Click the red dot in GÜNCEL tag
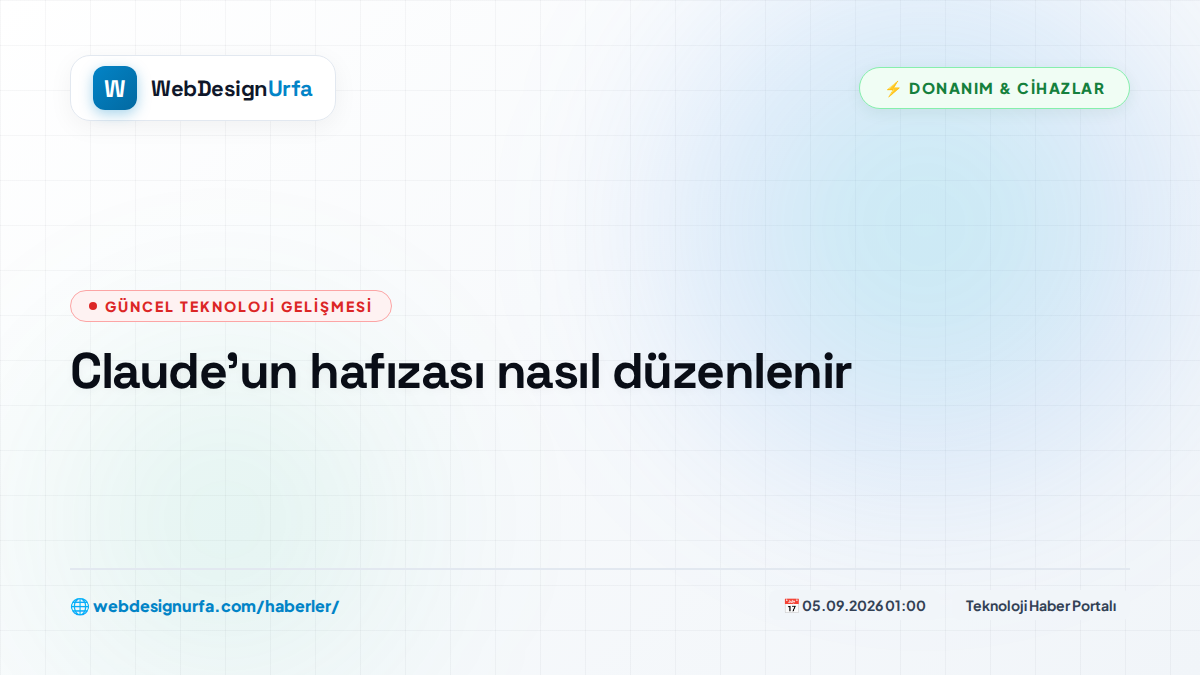Image resolution: width=1200 pixels, height=675 pixels. (x=93, y=306)
